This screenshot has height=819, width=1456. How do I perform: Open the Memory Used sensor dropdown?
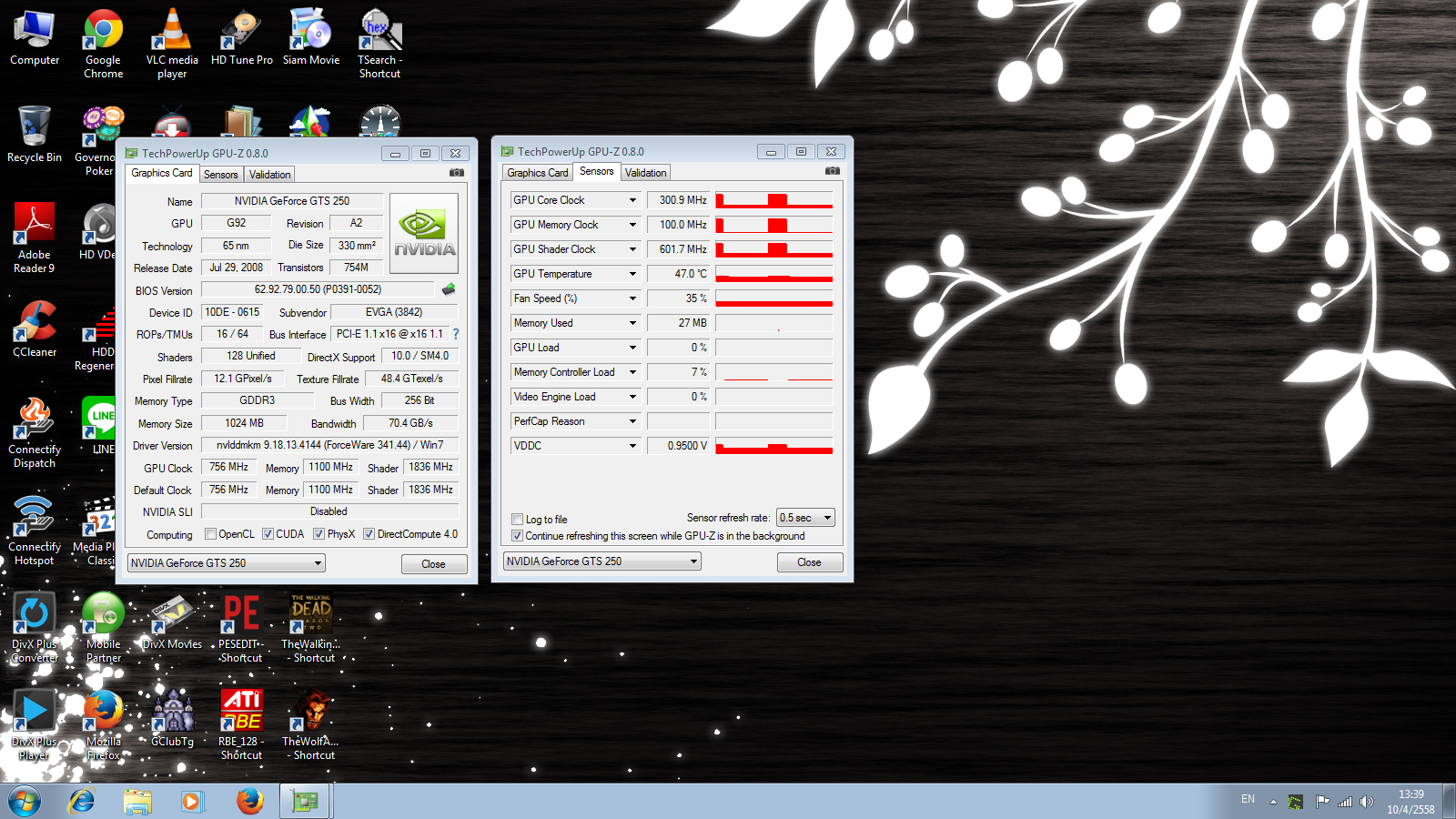pyautogui.click(x=632, y=323)
